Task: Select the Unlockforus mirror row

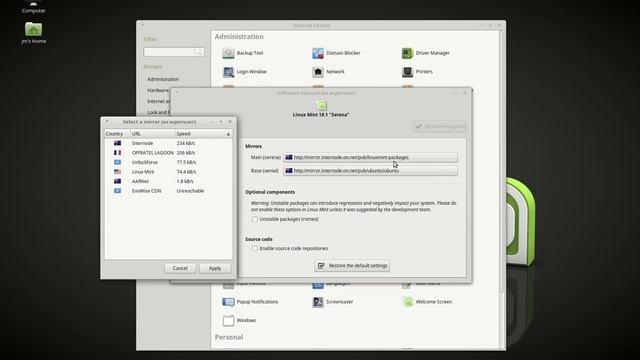Action: coord(168,162)
